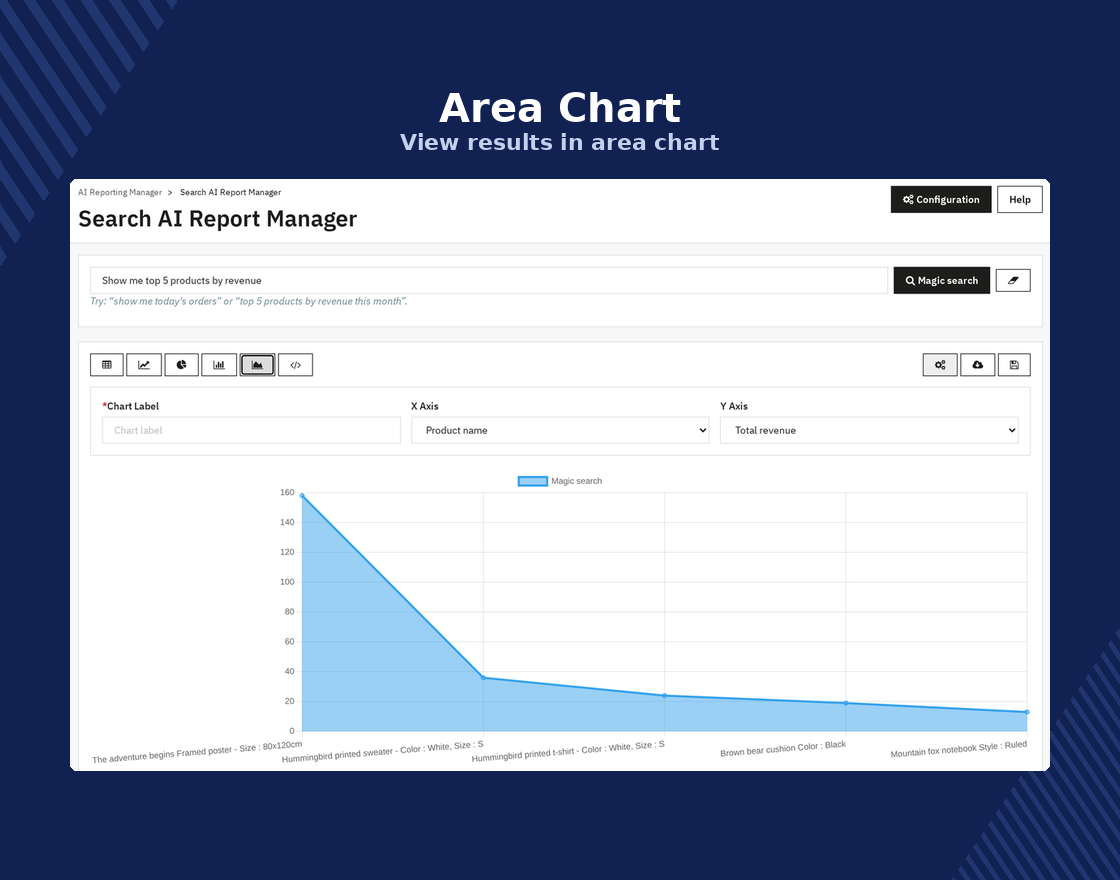
Task: Click 'Hummingbird printed t-shirt' axis label
Action: 568,751
